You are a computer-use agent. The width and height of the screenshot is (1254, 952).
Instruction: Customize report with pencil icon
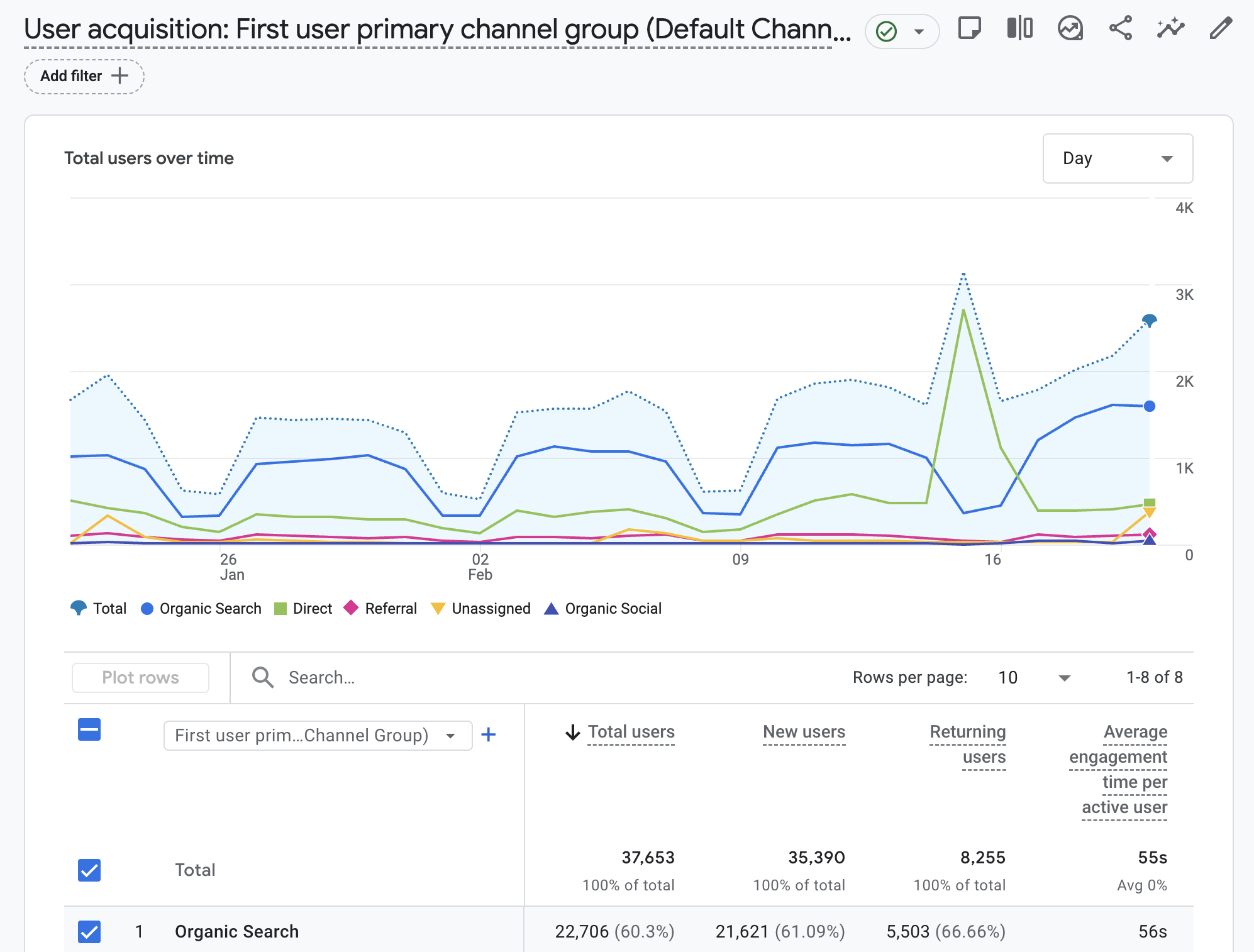coord(1221,28)
